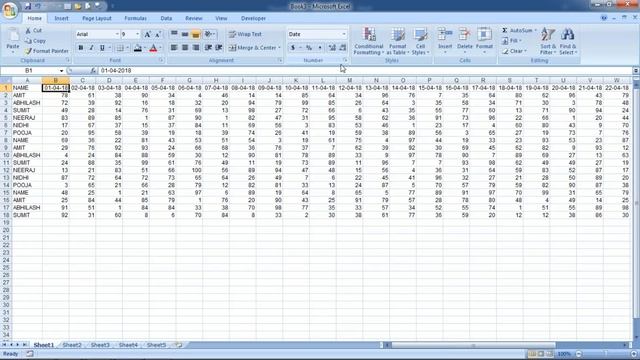
Task: Decrease font size with Shrink Font
Action: pos(158,34)
